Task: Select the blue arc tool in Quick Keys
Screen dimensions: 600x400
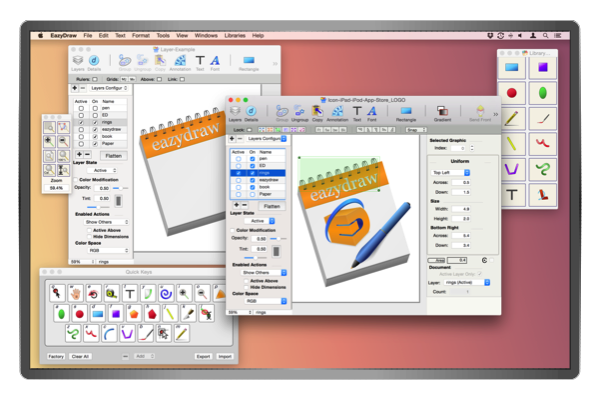Action: click(109, 334)
